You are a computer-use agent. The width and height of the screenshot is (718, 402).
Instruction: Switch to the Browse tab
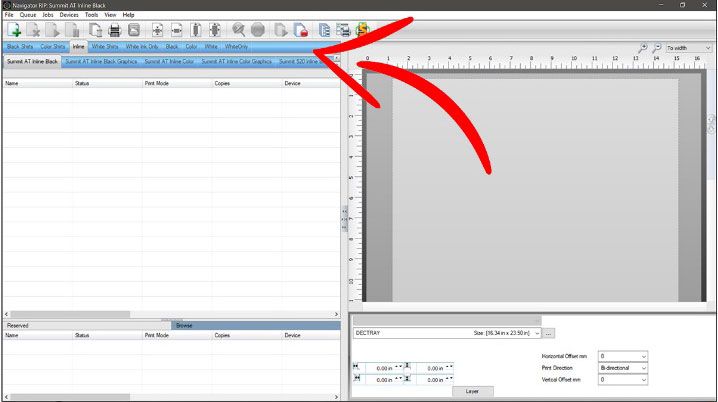point(183,325)
